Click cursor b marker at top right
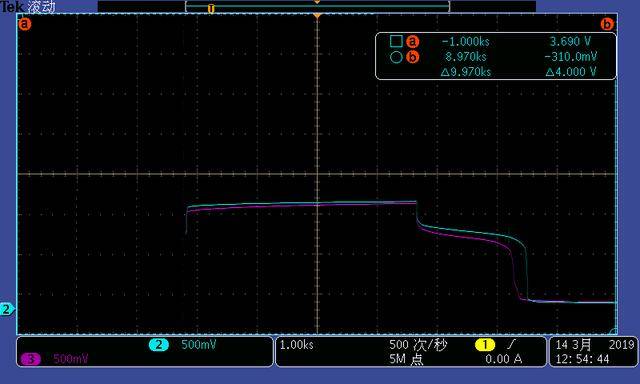 [607, 24]
